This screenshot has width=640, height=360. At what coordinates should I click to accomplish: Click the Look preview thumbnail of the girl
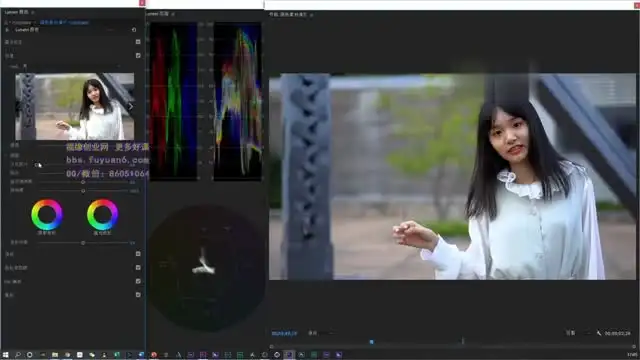(75, 106)
